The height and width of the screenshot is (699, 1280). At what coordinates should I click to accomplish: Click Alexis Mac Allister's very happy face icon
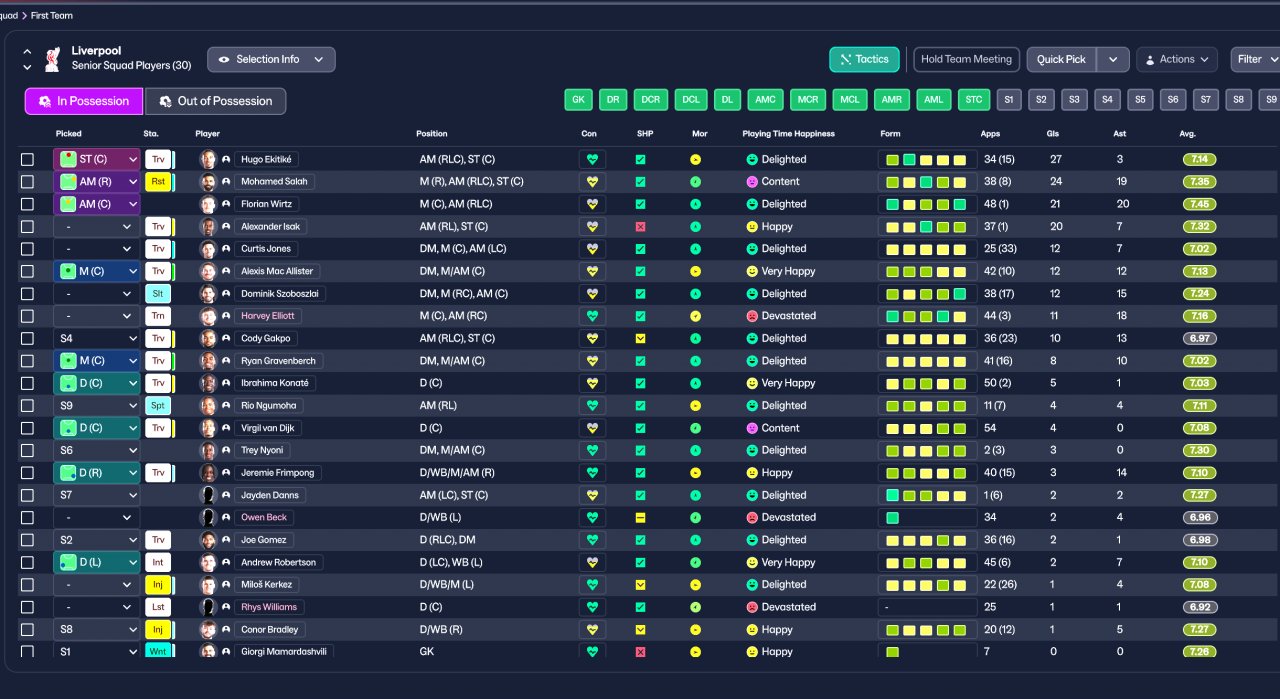[x=752, y=271]
